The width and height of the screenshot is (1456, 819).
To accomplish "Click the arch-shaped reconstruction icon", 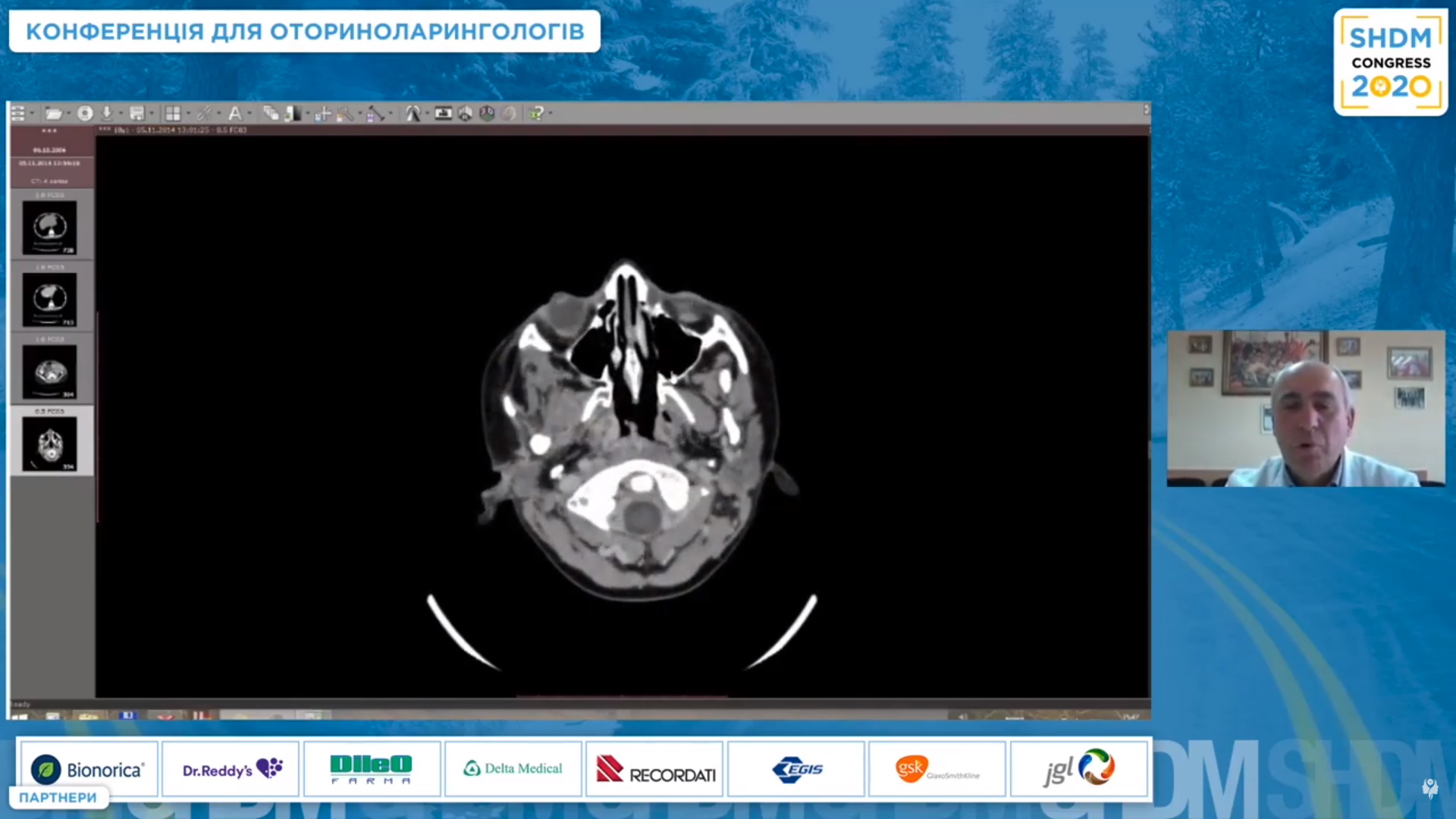I will coord(413,114).
